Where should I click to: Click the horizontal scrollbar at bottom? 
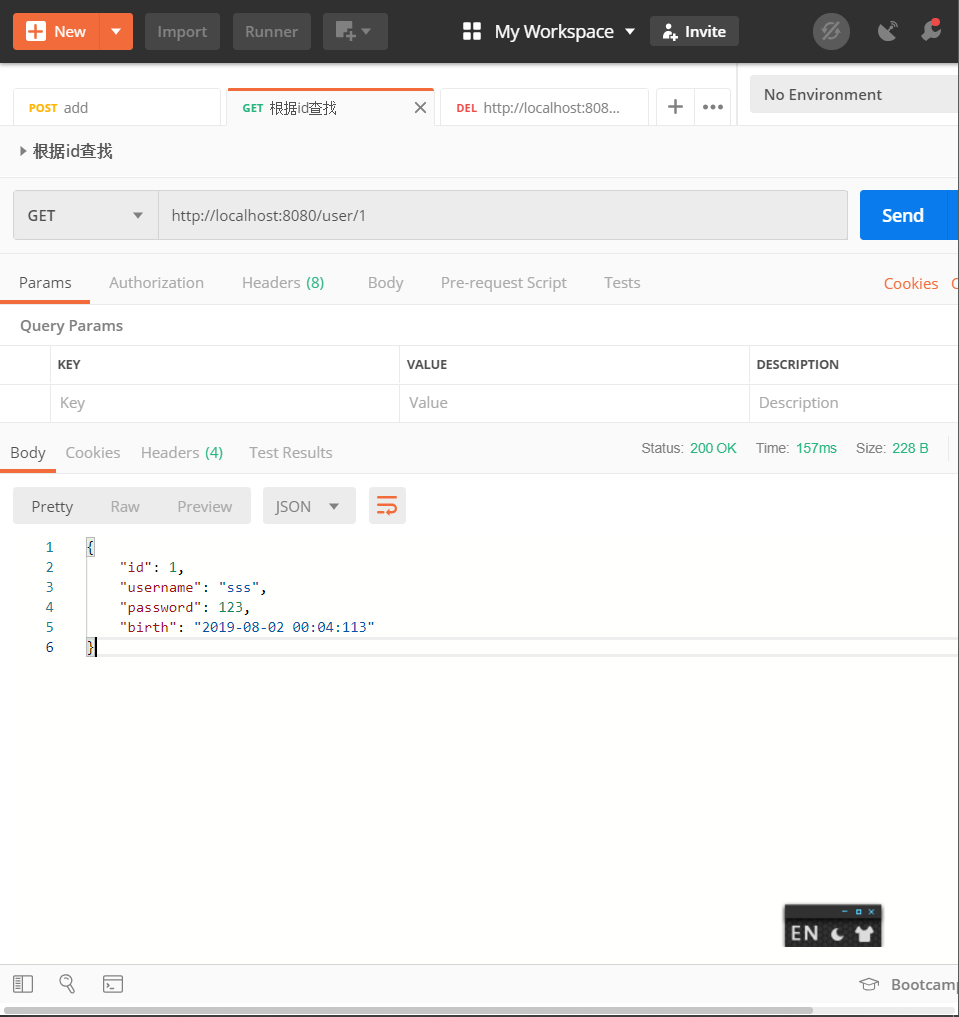pos(408,1011)
